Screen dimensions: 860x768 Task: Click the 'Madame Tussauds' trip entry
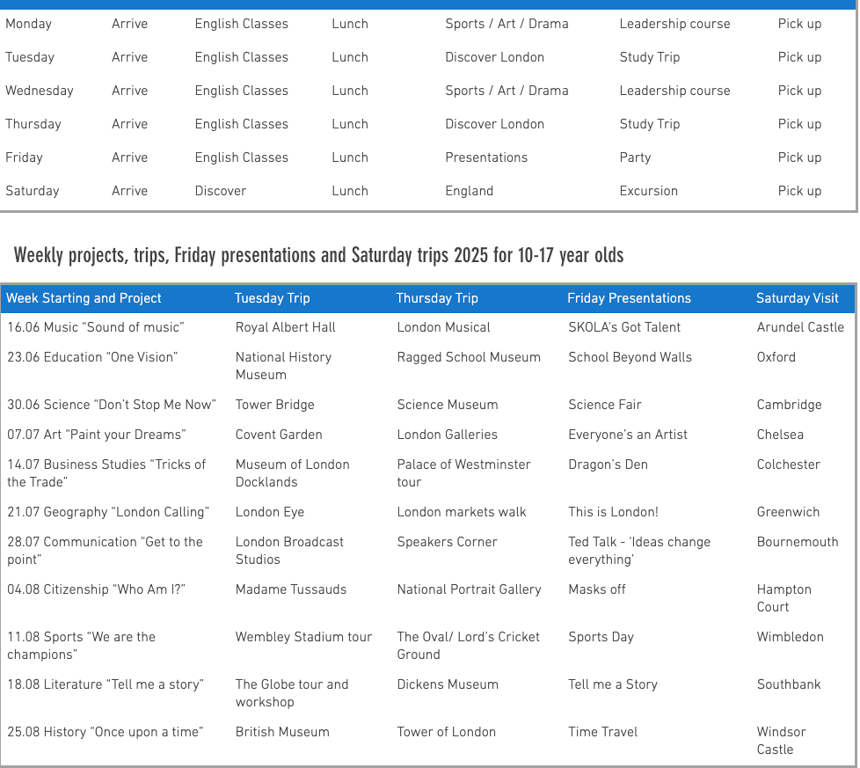(290, 589)
